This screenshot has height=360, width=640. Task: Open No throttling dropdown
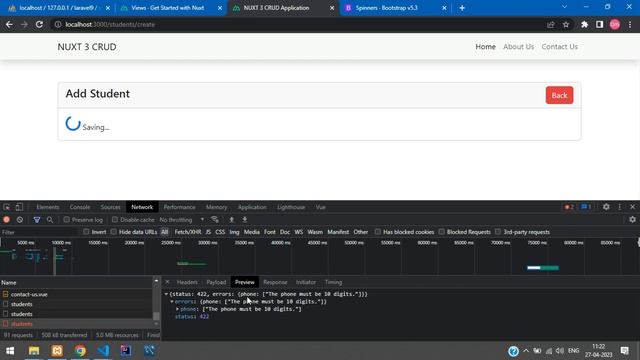(x=182, y=220)
